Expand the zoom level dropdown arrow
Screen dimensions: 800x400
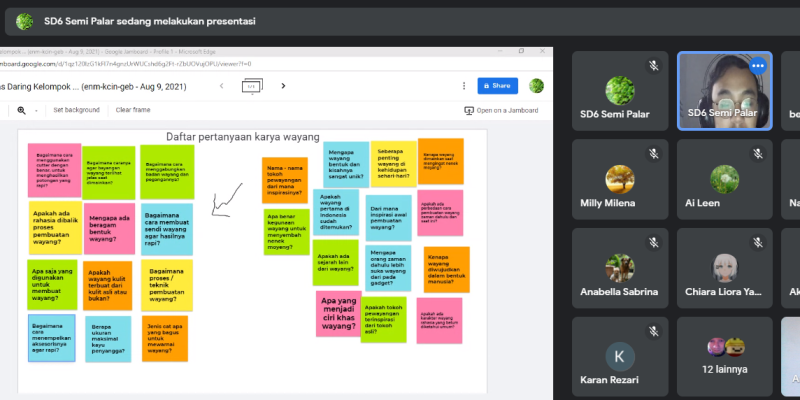pos(36,111)
